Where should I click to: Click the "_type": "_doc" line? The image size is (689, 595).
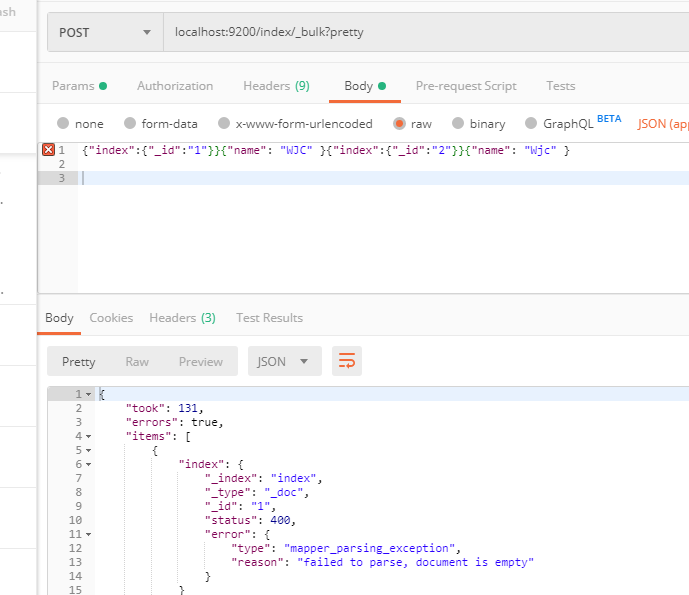point(257,492)
